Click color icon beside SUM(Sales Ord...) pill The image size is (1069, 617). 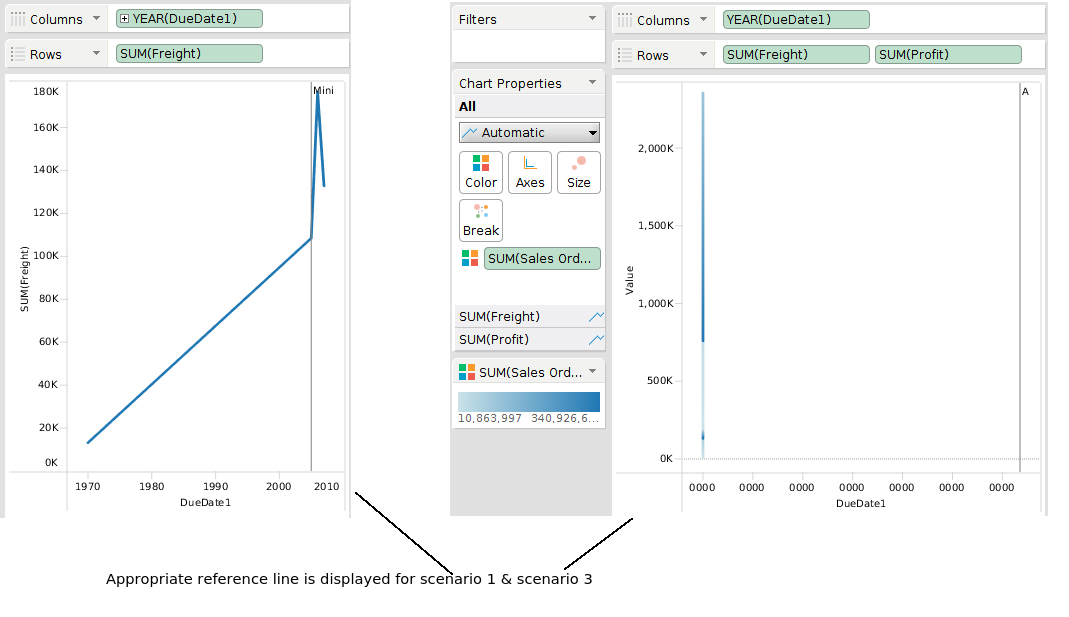tap(469, 259)
